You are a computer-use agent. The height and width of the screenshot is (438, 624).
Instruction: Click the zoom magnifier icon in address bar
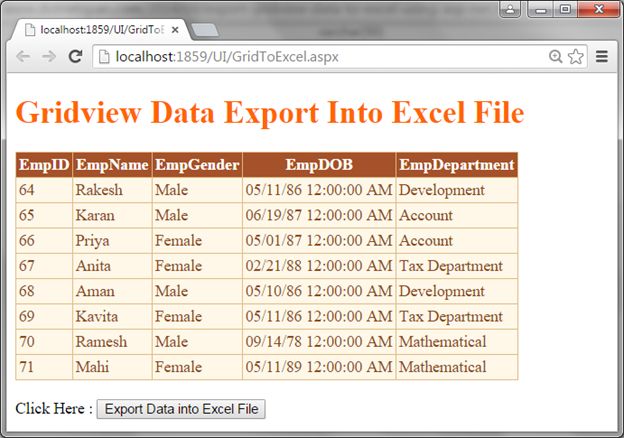[x=556, y=56]
